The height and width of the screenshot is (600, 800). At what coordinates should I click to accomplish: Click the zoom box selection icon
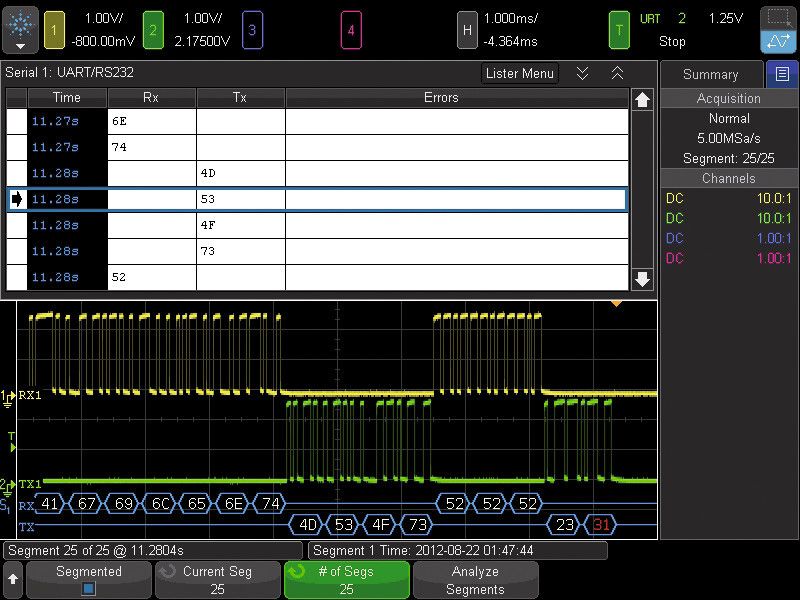778,18
